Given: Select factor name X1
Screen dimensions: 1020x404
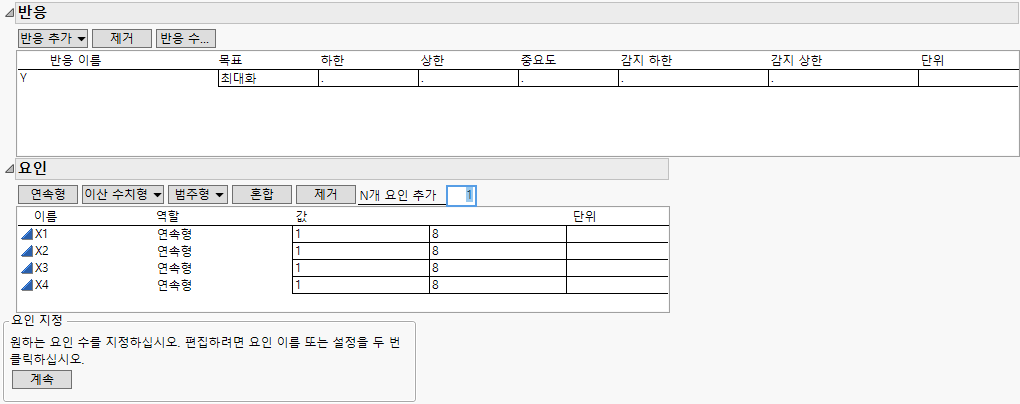Looking at the screenshot, I should [42, 234].
